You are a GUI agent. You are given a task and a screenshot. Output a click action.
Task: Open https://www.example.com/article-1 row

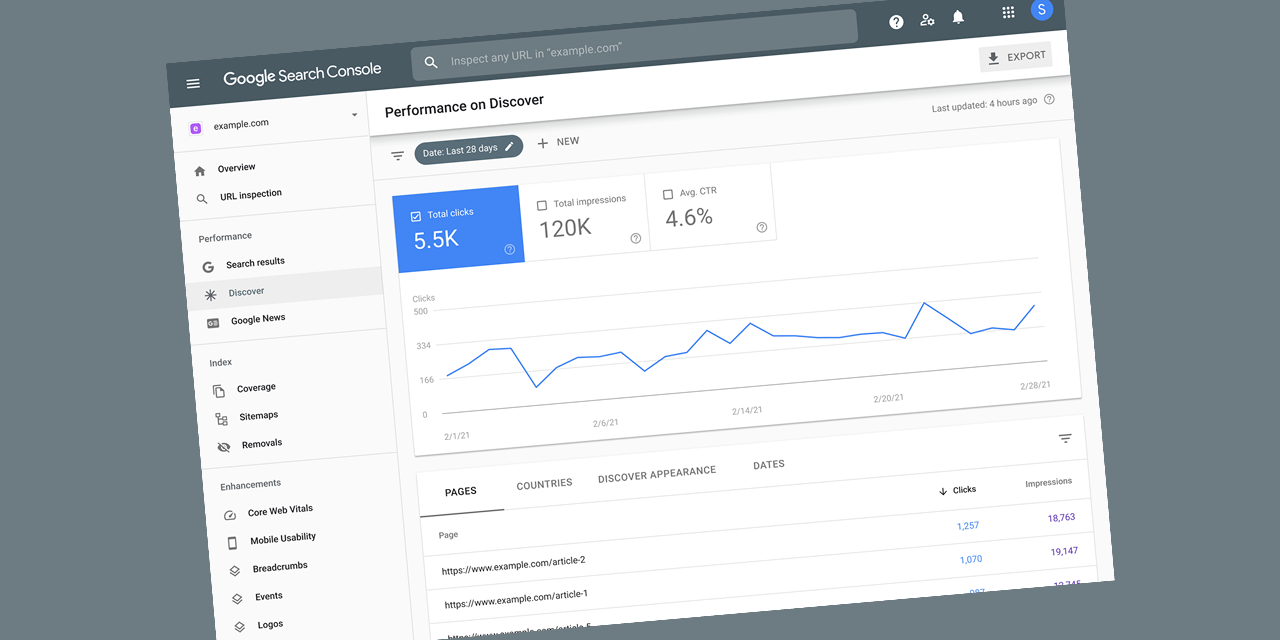[517, 599]
